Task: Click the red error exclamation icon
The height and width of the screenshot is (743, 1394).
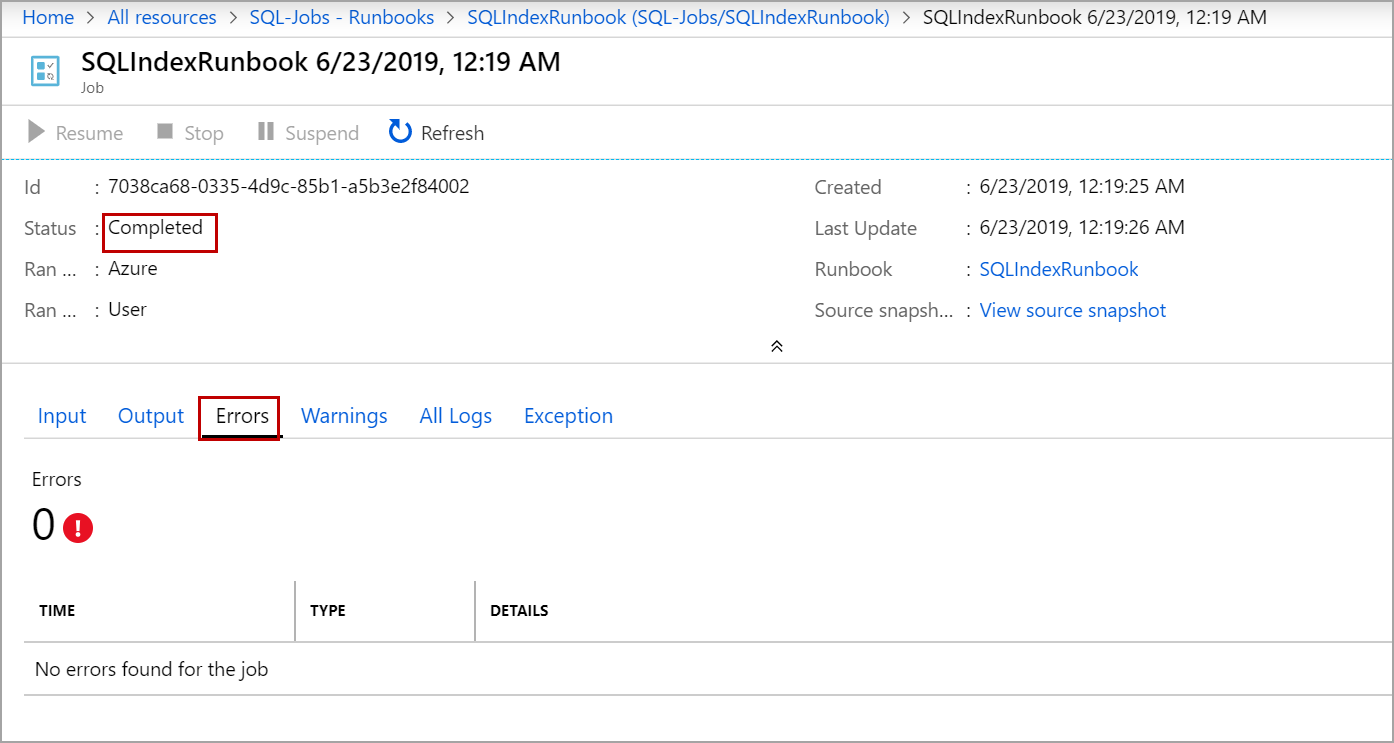Action: click(x=78, y=528)
